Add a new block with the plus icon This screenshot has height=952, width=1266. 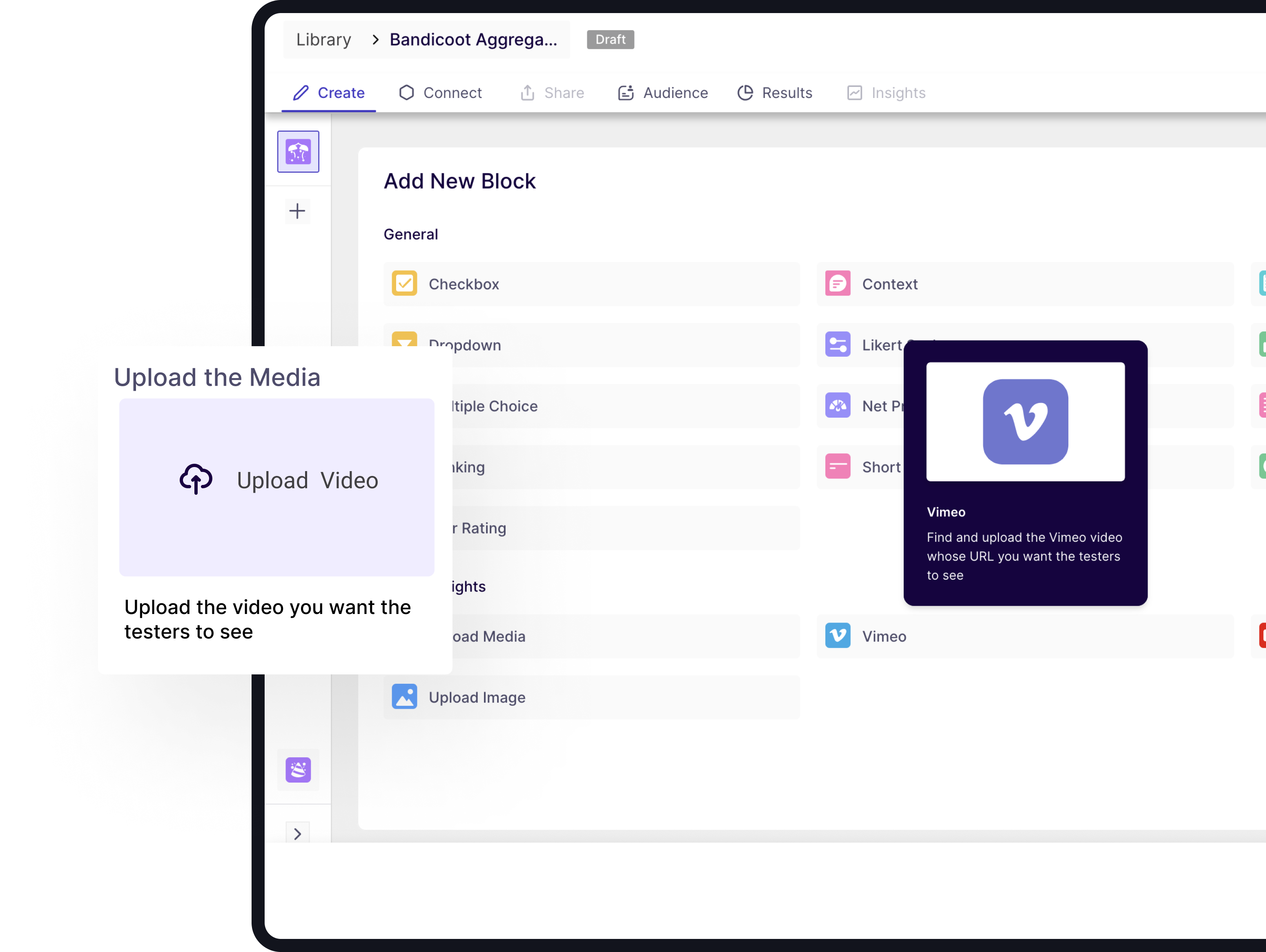point(297,211)
